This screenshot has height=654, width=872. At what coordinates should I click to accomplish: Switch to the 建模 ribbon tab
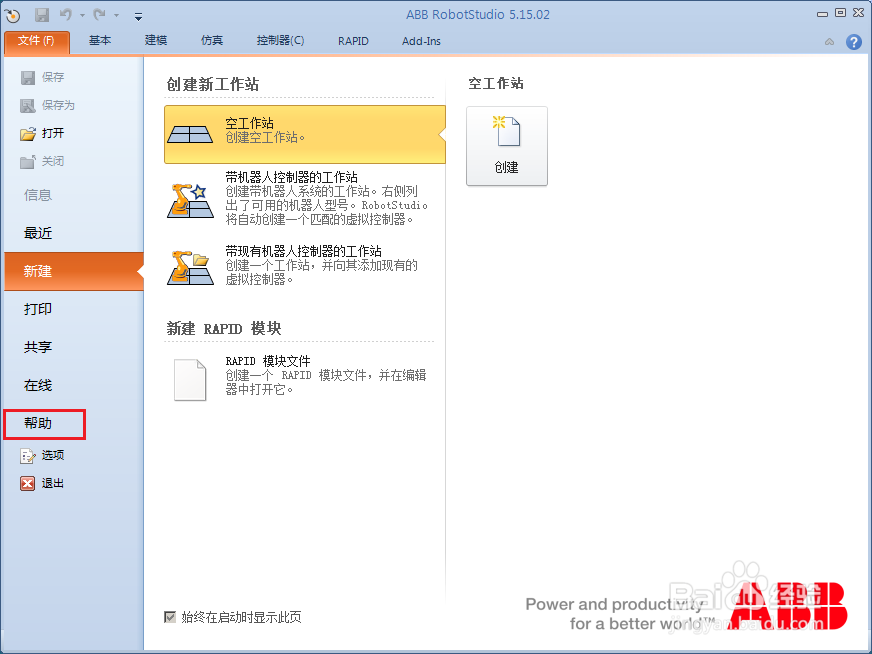[x=156, y=41]
